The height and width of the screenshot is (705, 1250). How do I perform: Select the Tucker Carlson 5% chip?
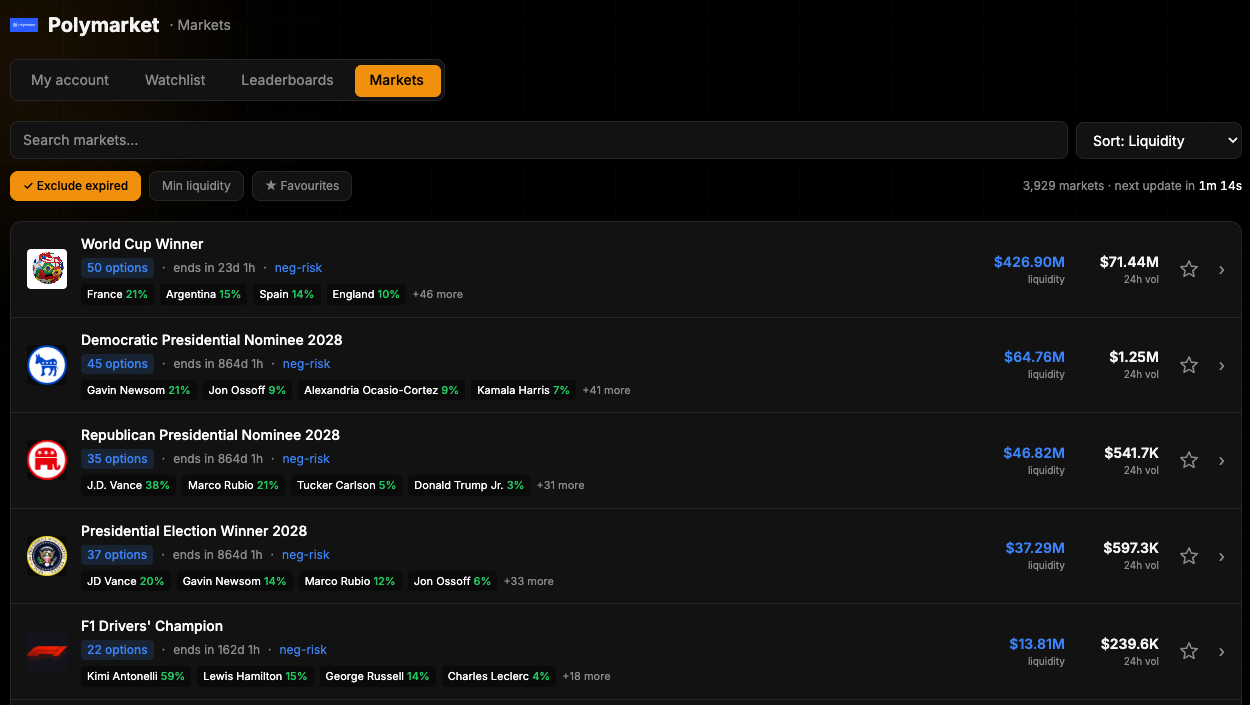pos(346,485)
